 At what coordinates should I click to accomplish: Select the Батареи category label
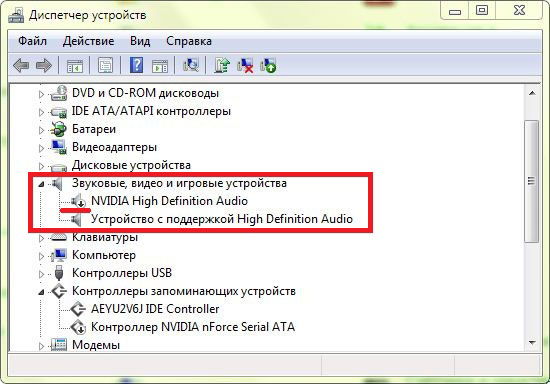(x=94, y=129)
